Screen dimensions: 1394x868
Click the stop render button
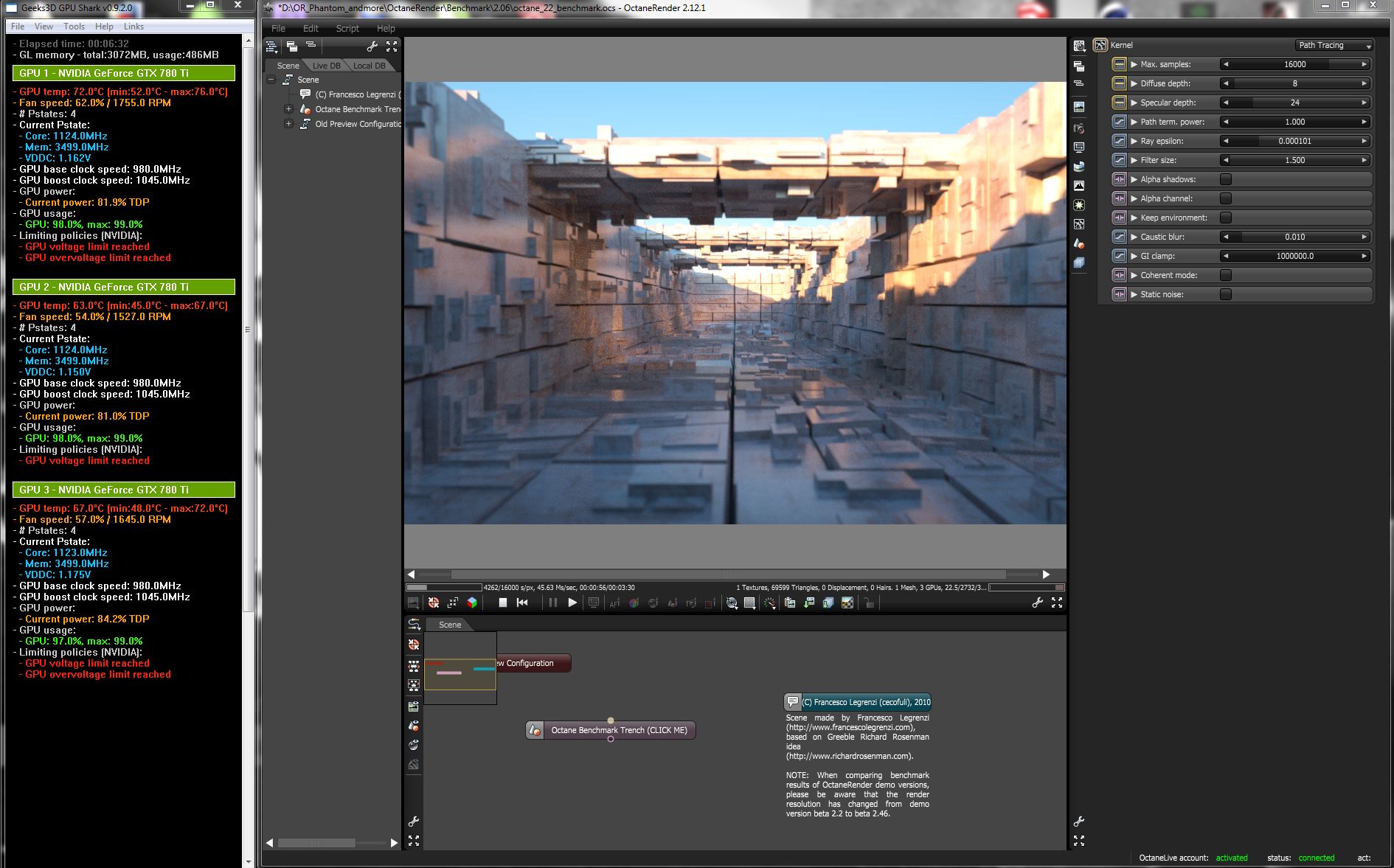pyautogui.click(x=503, y=603)
